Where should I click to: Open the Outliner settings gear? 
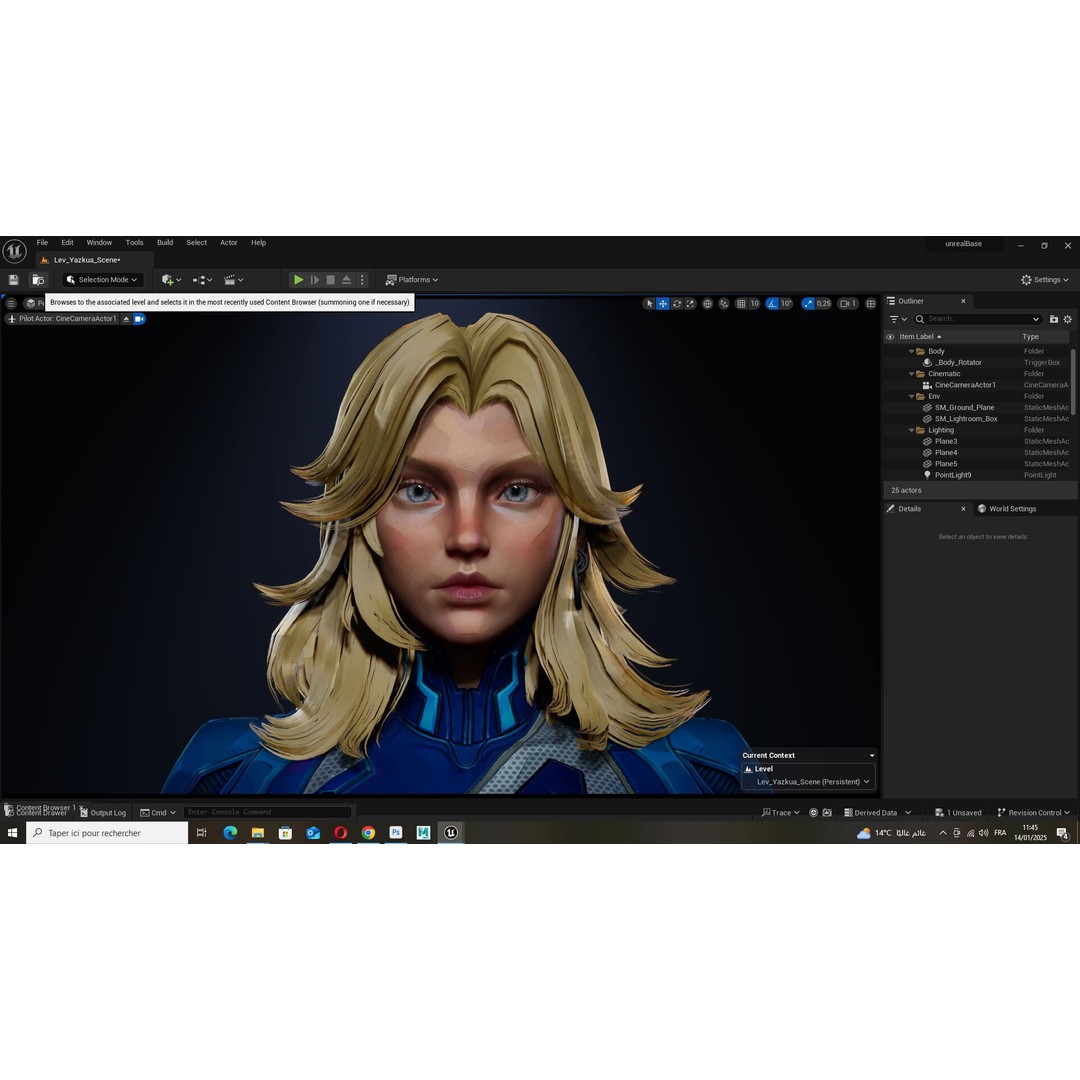1068,319
